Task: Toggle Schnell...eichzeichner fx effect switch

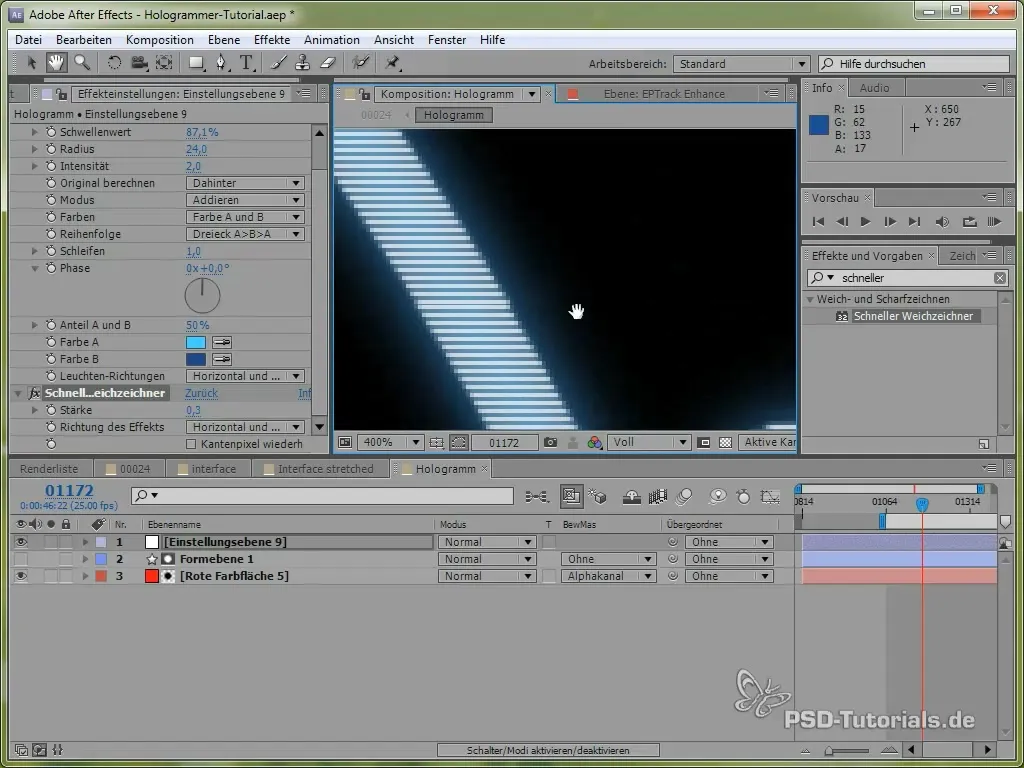Action: click(x=34, y=393)
